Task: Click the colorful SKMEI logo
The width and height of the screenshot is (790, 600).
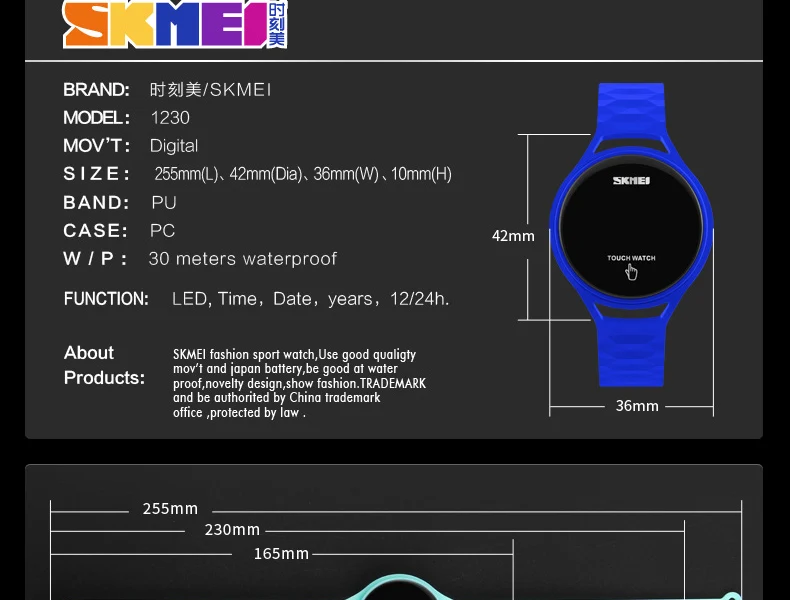Action: click(174, 24)
